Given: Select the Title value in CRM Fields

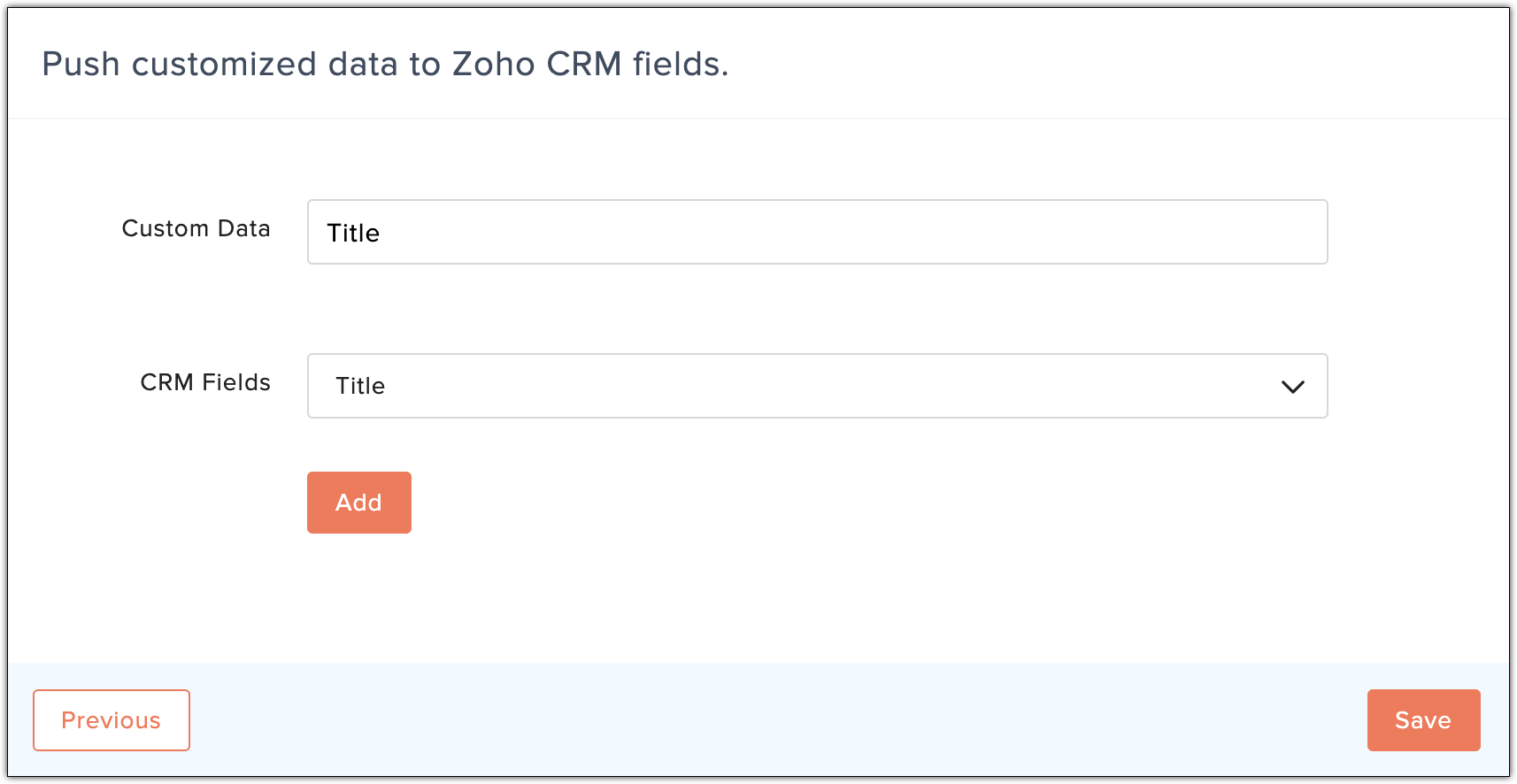Looking at the screenshot, I should click(360, 386).
